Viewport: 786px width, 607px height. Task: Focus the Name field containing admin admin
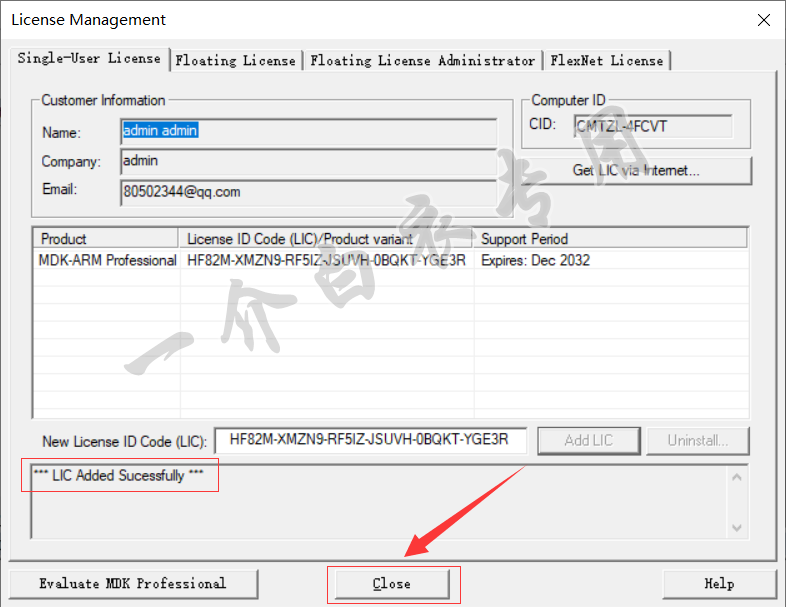point(309,131)
